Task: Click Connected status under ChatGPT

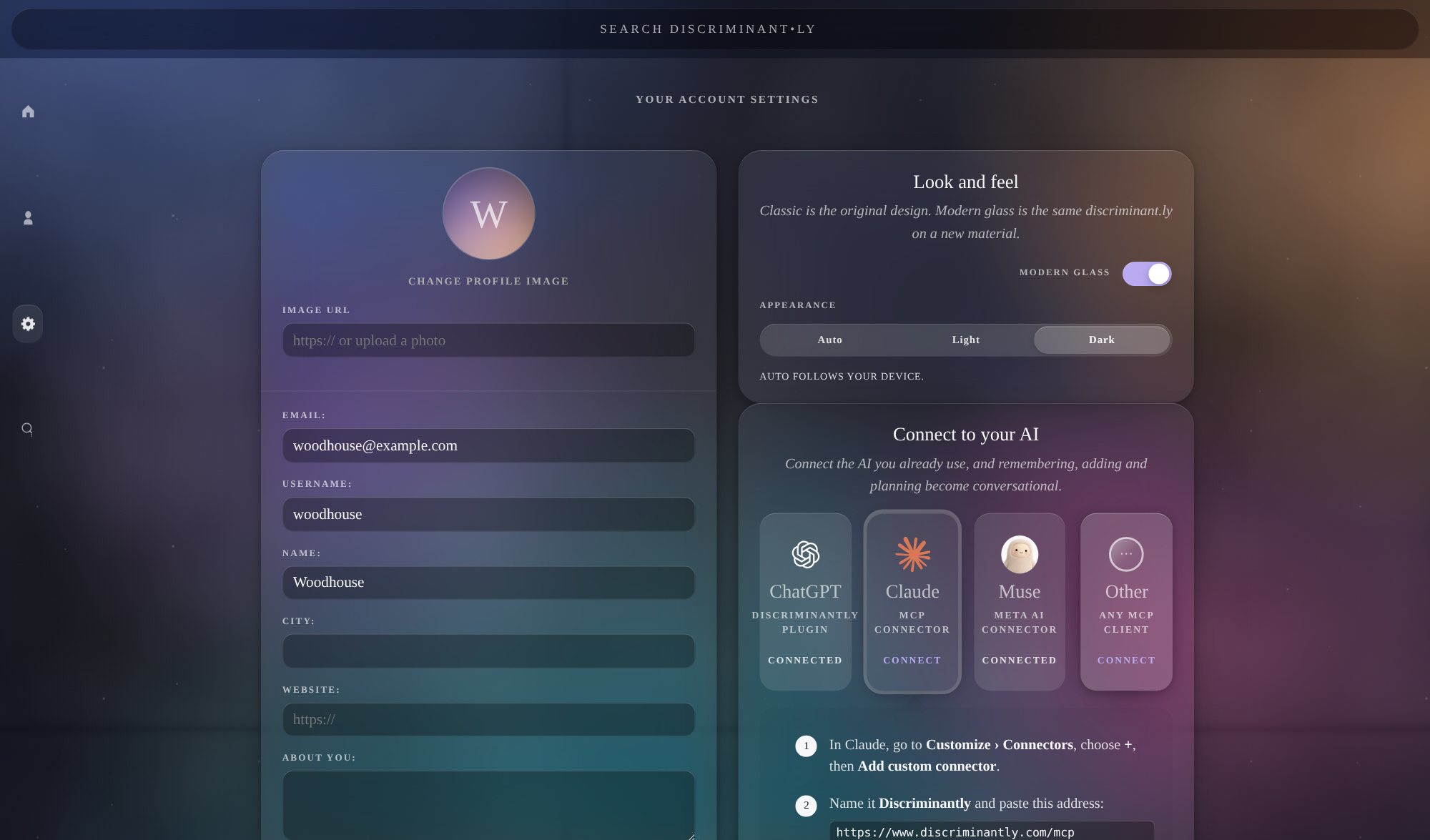Action: click(x=805, y=660)
